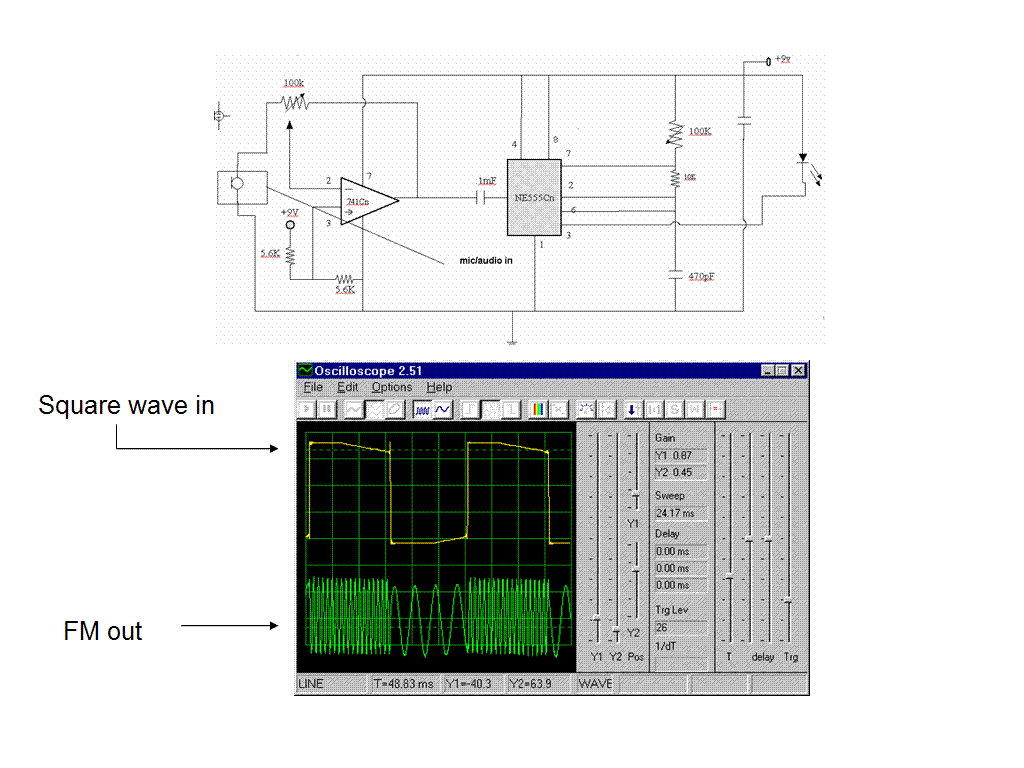The width and height of the screenshot is (1024, 768).
Task: Click the Y1=-40.3 status bar readout
Action: (473, 684)
